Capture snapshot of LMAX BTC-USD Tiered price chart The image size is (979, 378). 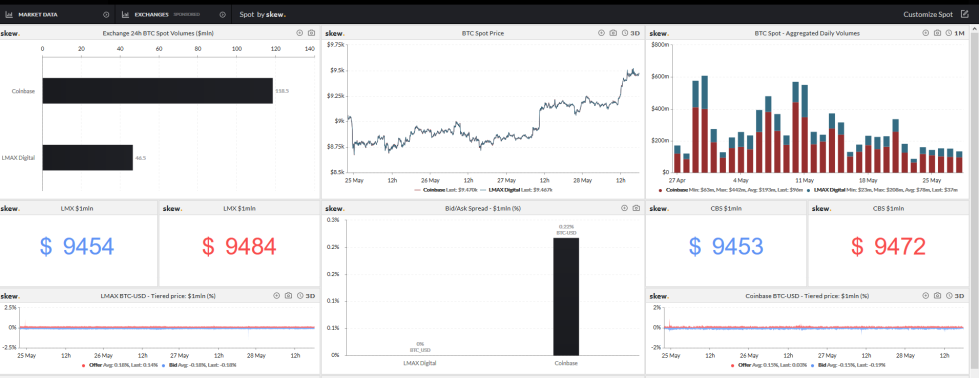[x=288, y=296]
